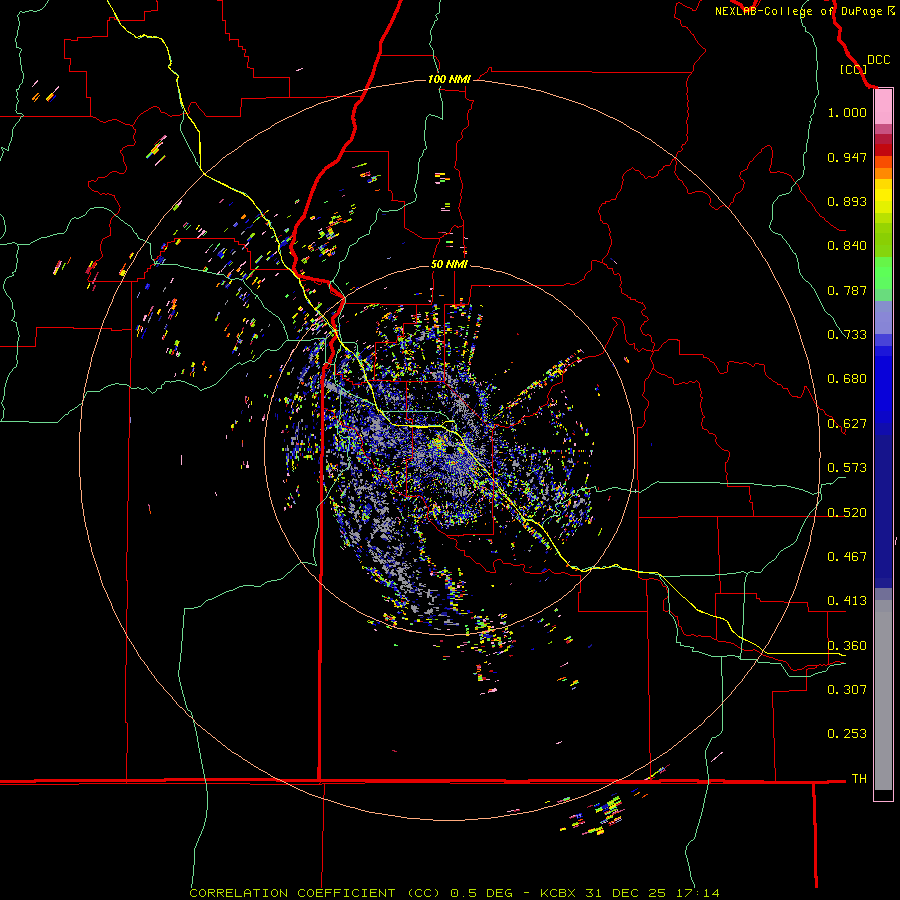Pick the pink segment of the color bar
Screen dimensions: 900x900
coord(883,107)
